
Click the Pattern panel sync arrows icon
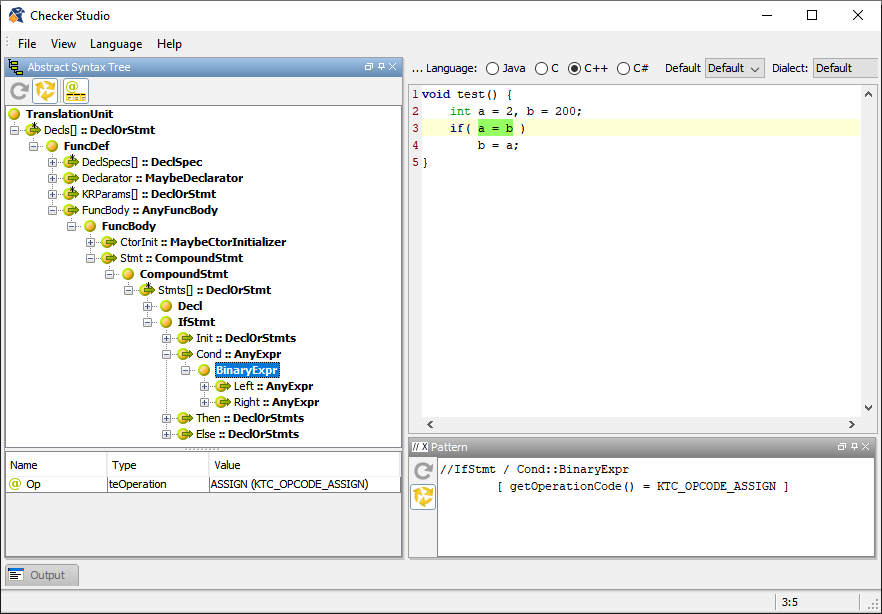coord(423,496)
